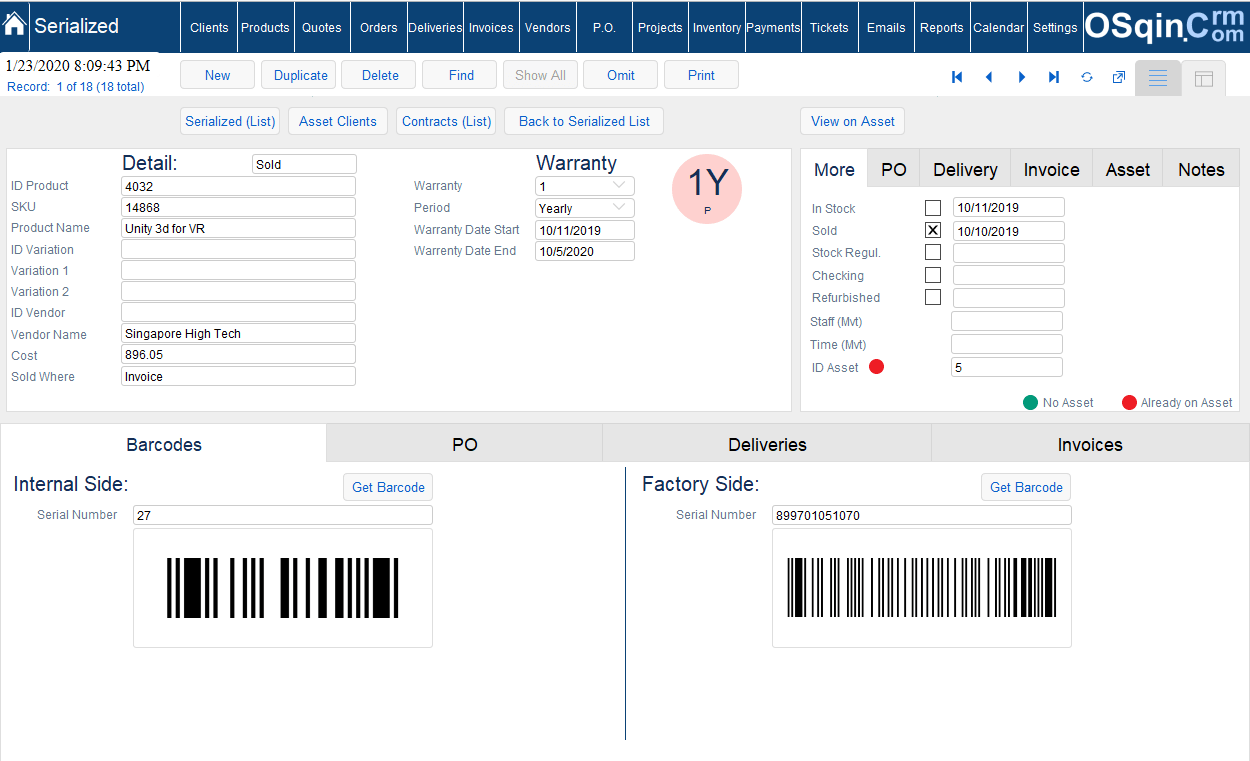1250x761 pixels.
Task: Go to previous record
Action: pos(989,77)
